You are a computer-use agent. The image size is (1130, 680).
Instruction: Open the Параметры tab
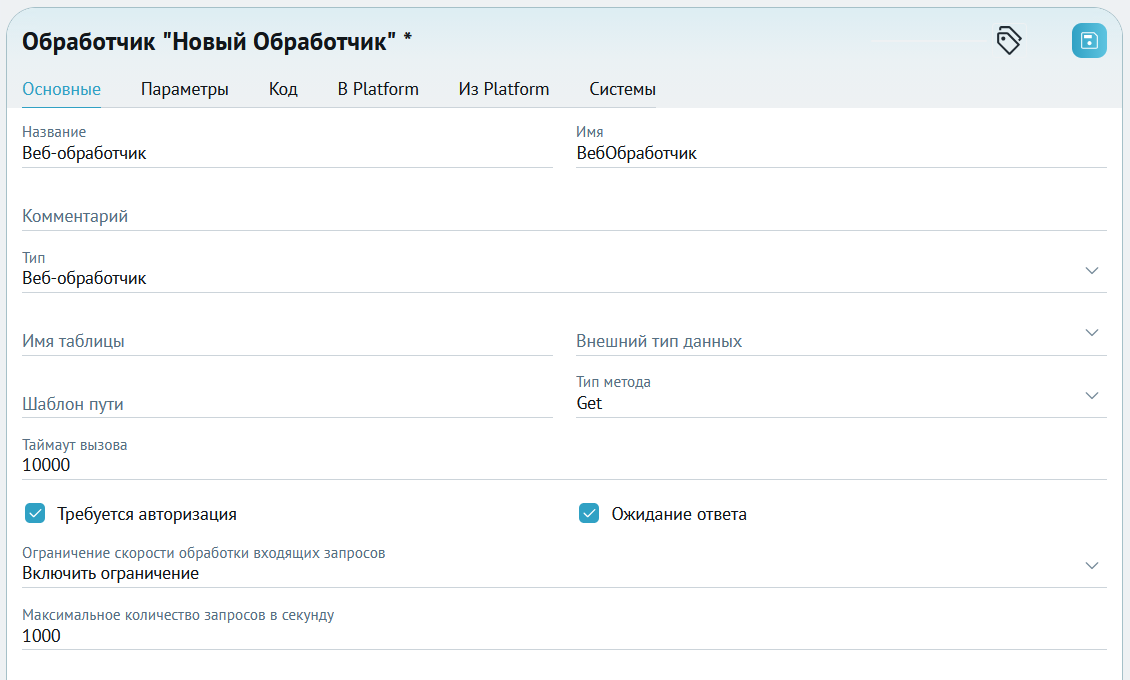pyautogui.click(x=184, y=89)
